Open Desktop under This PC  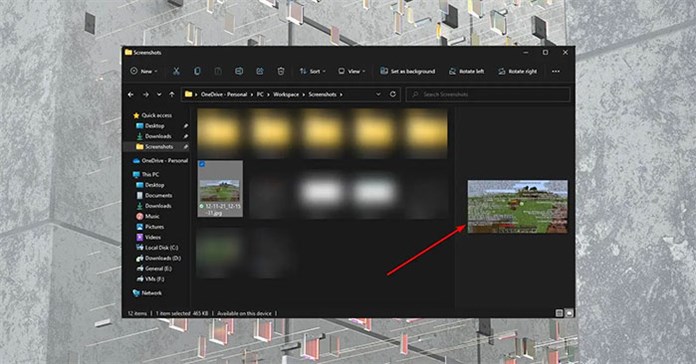coord(154,185)
